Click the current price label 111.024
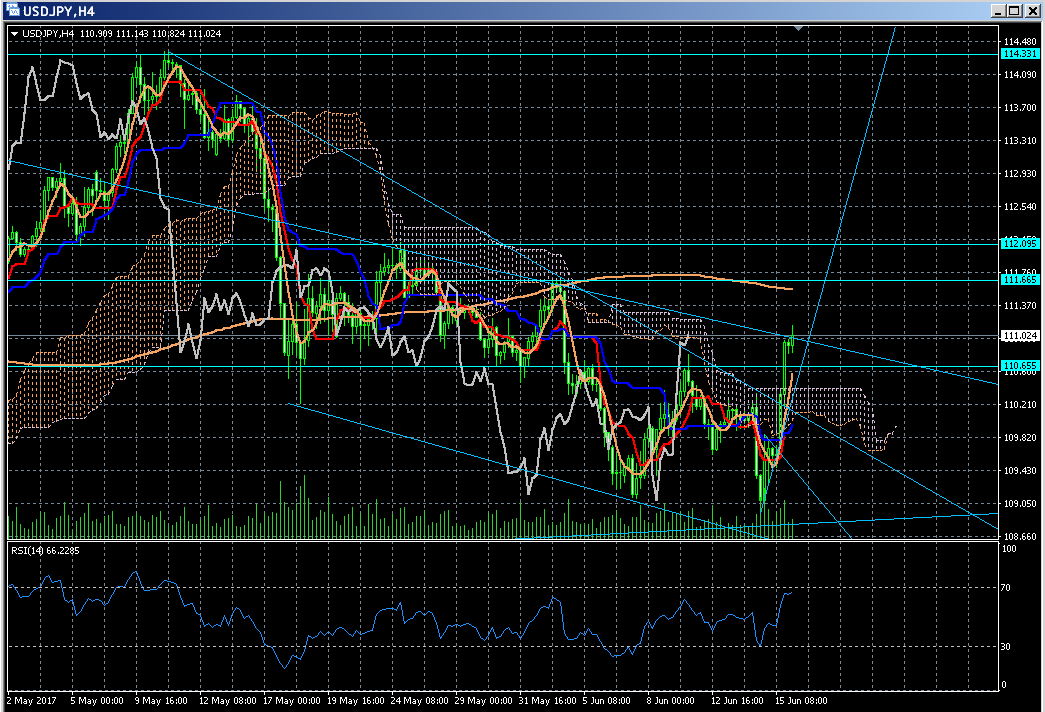This screenshot has height=712, width=1045. (x=1019, y=336)
